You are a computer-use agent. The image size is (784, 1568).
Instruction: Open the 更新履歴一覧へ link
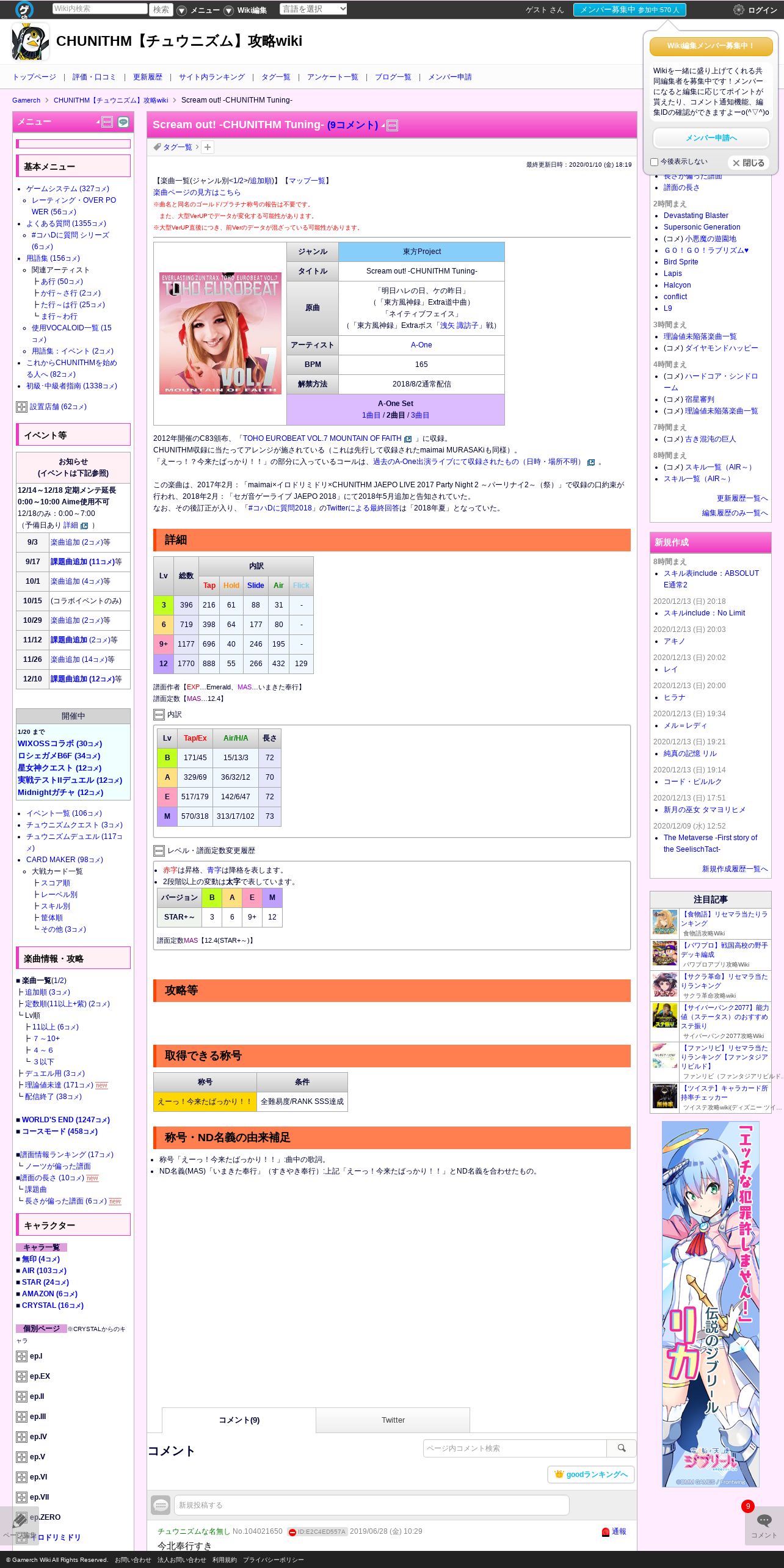click(x=742, y=498)
